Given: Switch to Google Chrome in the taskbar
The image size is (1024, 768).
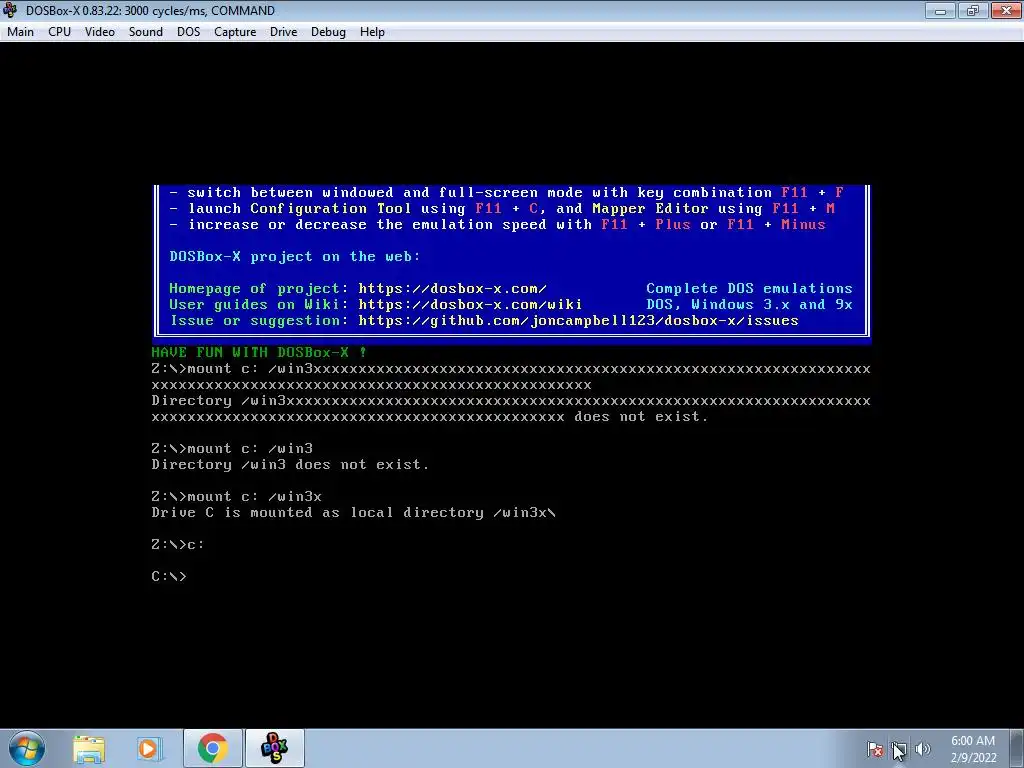Looking at the screenshot, I should [x=213, y=748].
